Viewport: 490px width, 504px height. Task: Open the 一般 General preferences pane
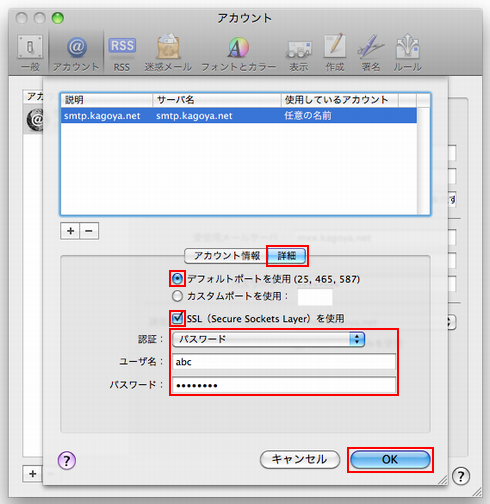30,53
